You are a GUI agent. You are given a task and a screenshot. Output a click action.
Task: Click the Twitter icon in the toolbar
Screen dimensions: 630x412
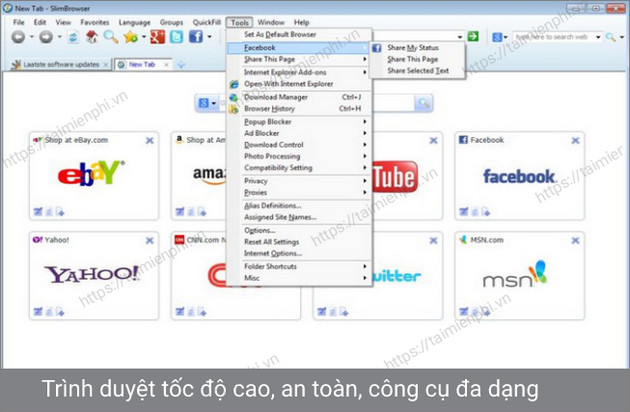pyautogui.click(x=176, y=37)
